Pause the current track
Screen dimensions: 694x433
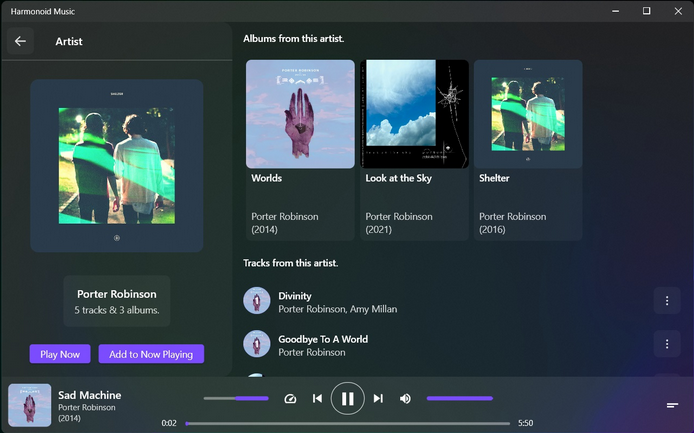[x=347, y=398]
